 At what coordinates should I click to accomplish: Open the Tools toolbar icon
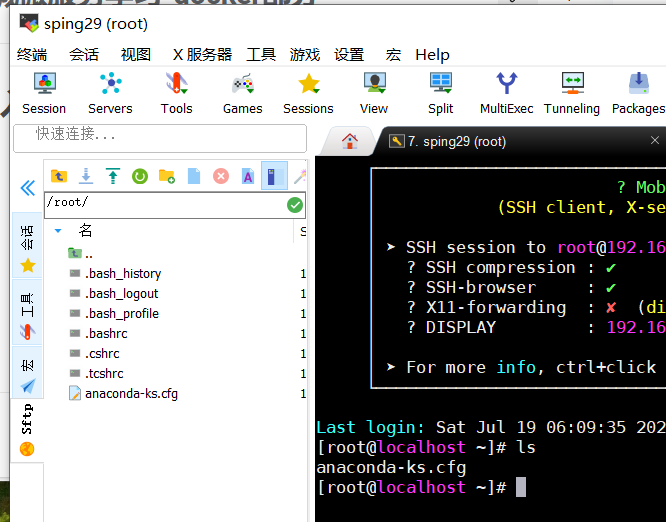tap(177, 94)
